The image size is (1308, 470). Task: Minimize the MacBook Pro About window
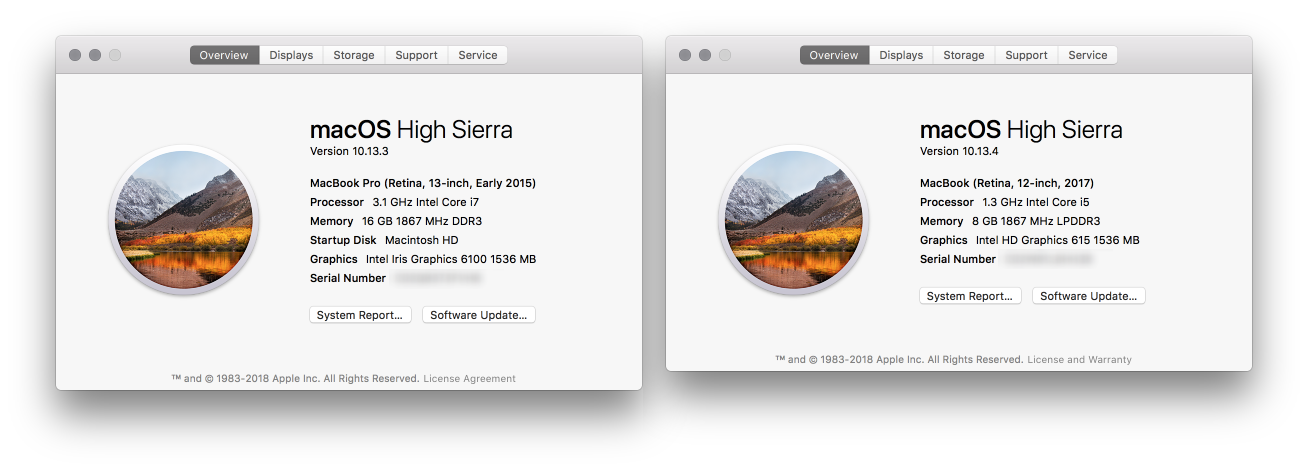pos(95,55)
